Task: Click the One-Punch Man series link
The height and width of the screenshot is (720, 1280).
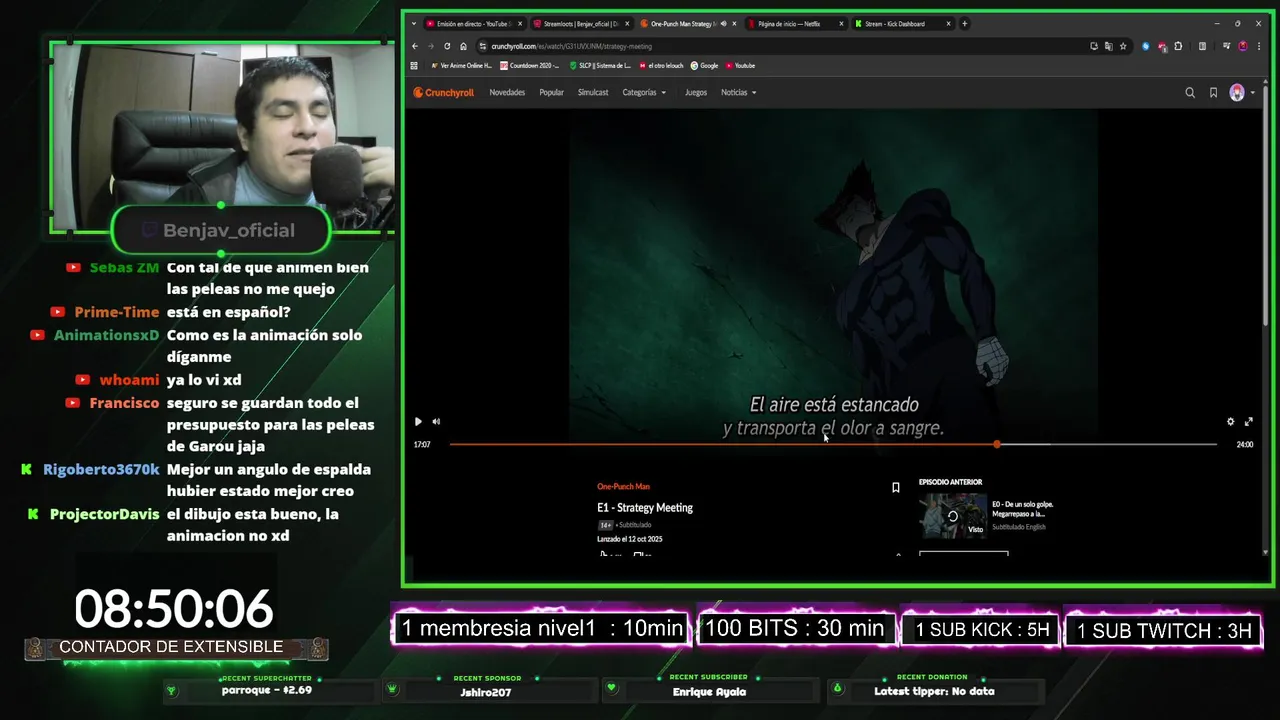Action: pos(623,487)
